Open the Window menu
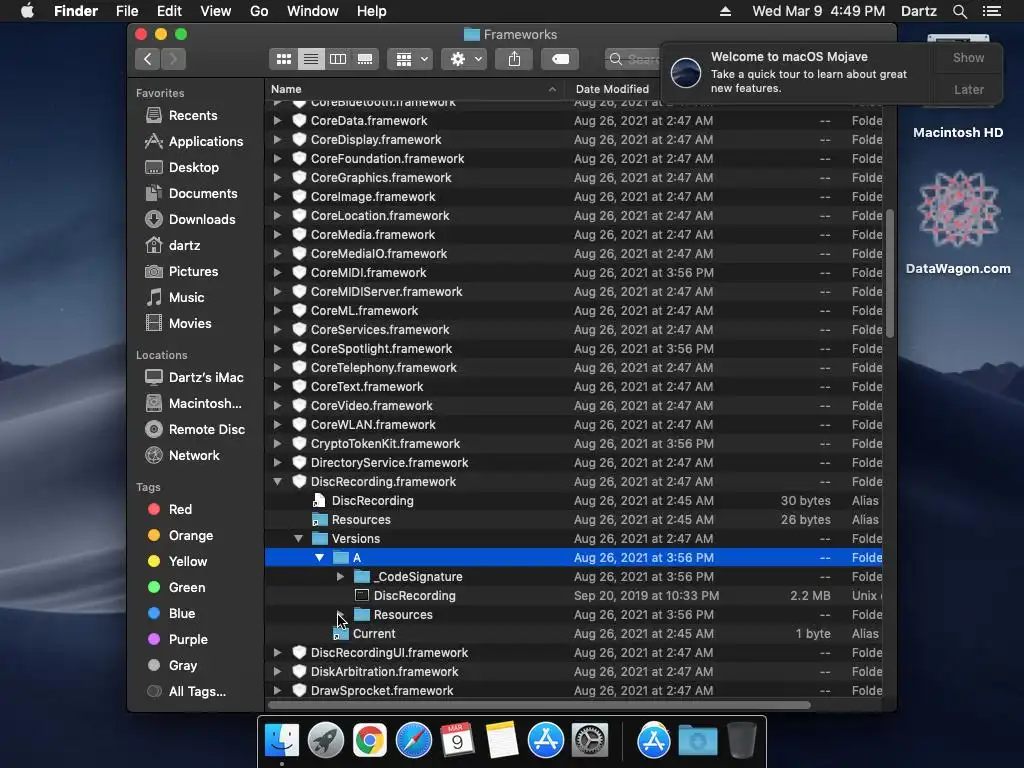Screen dimensions: 1024x768 pos(313,11)
